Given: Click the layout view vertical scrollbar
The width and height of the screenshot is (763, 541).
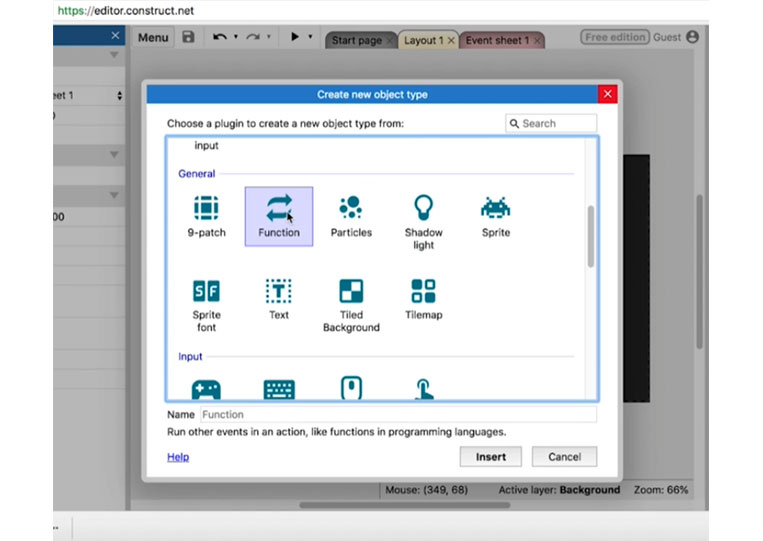Looking at the screenshot, I should pos(699,271).
